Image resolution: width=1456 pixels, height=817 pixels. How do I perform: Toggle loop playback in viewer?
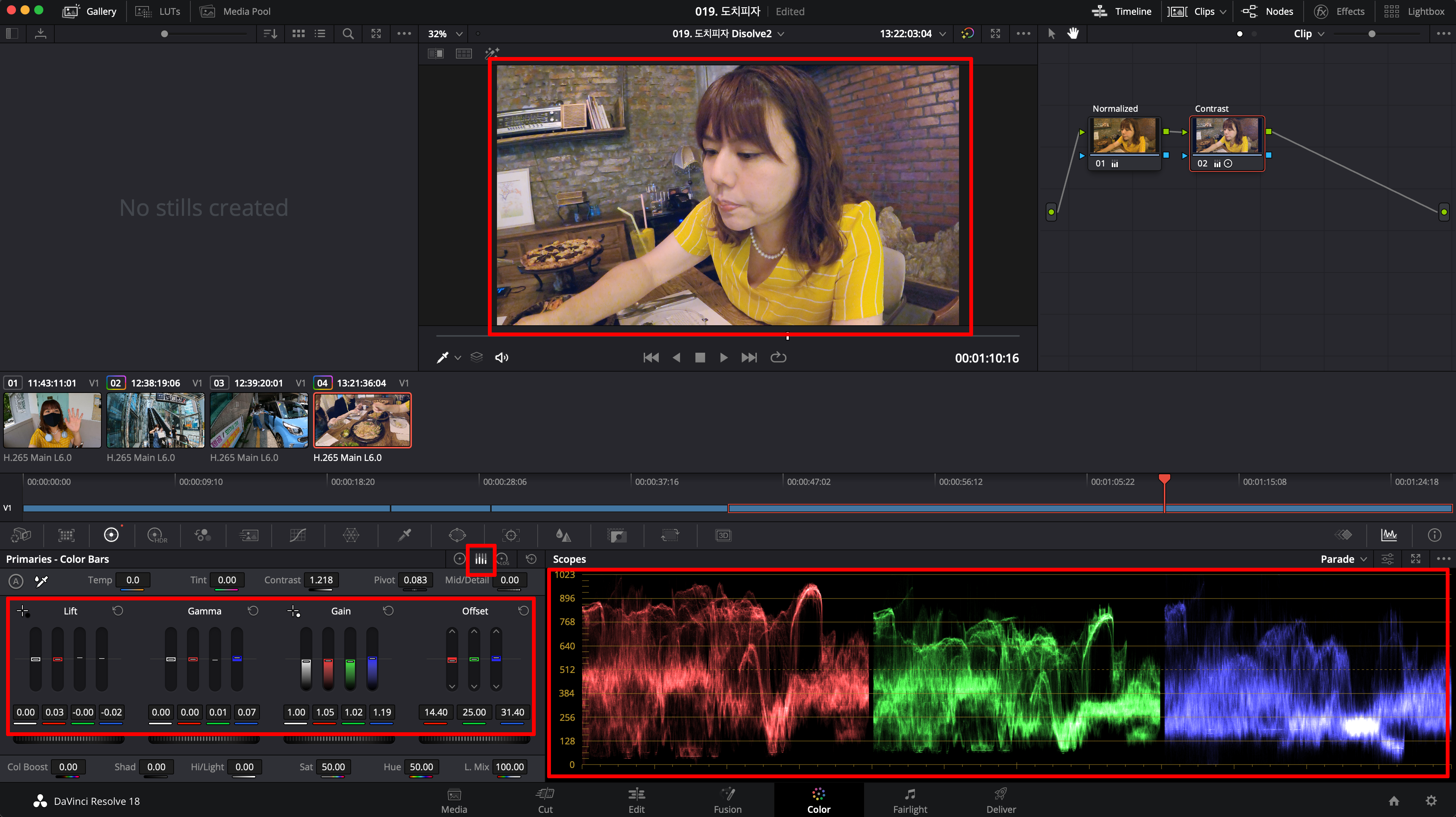778,357
